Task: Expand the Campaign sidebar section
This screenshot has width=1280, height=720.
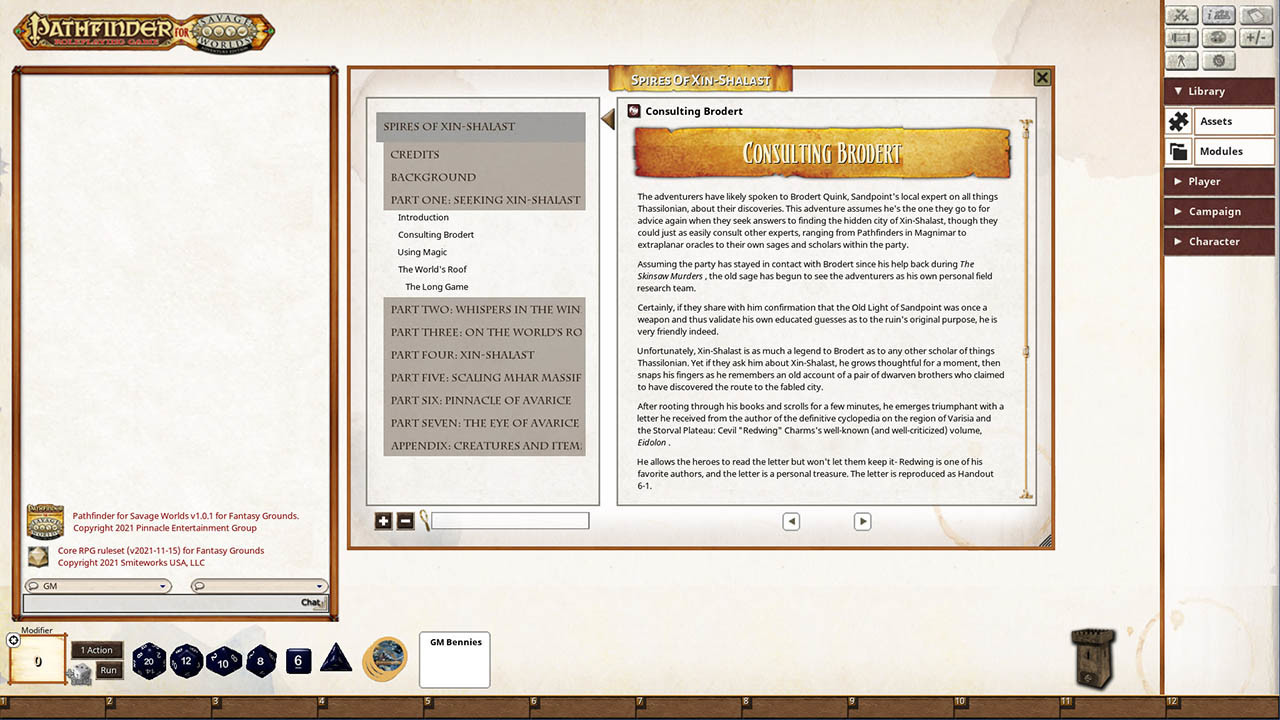Action: [1219, 211]
